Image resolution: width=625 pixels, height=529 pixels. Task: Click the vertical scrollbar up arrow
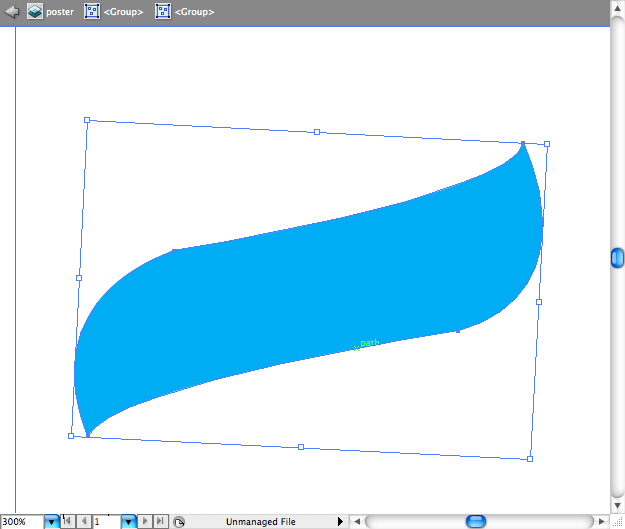(x=617, y=8)
